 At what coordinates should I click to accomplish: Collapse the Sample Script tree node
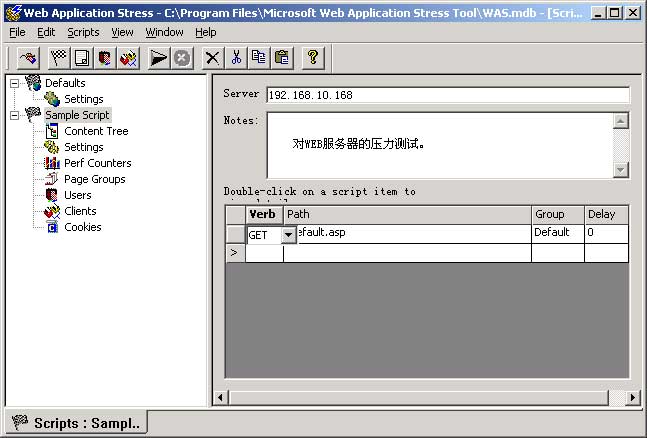coord(14,115)
